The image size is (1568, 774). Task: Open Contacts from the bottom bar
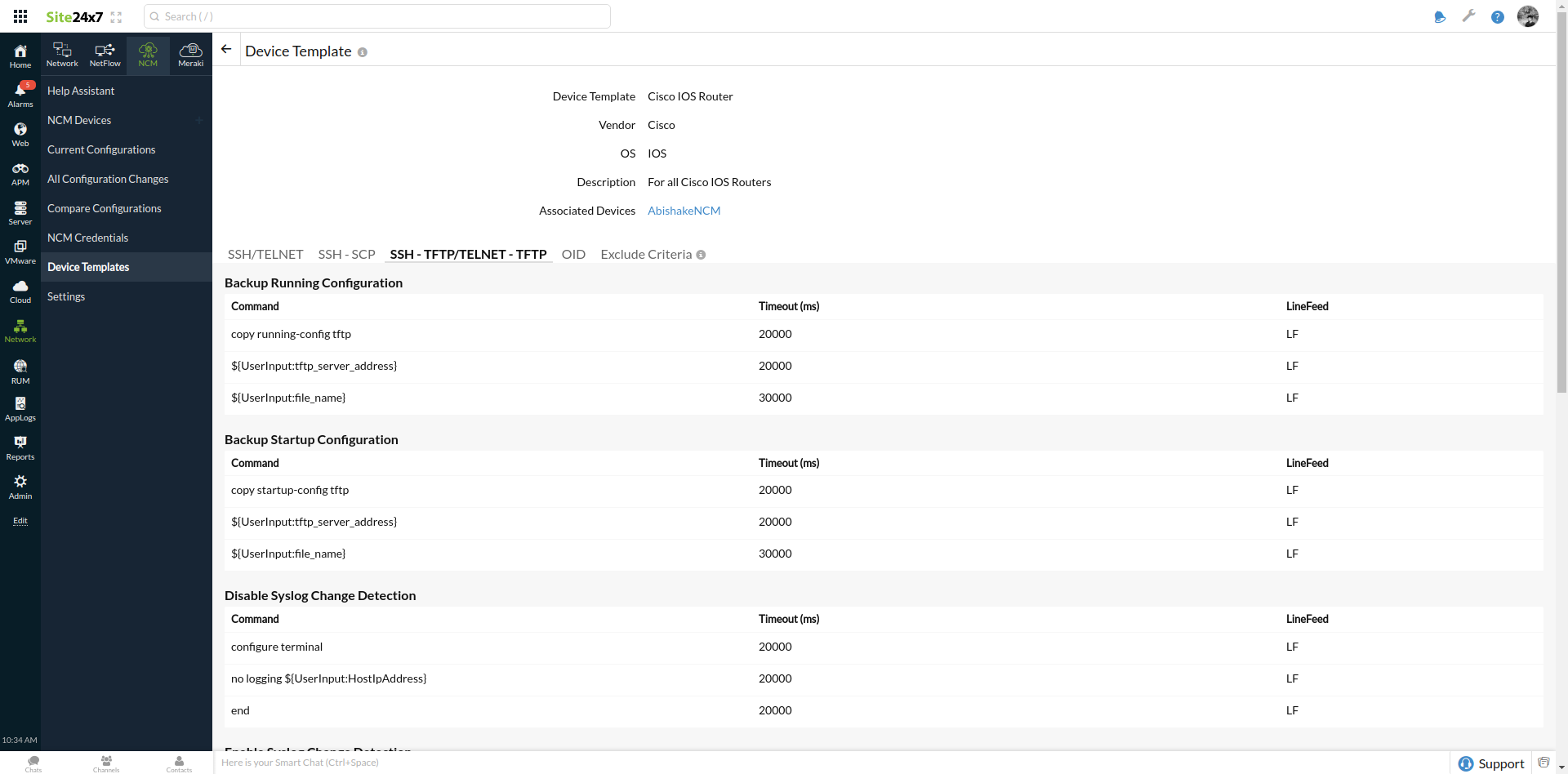[x=178, y=763]
